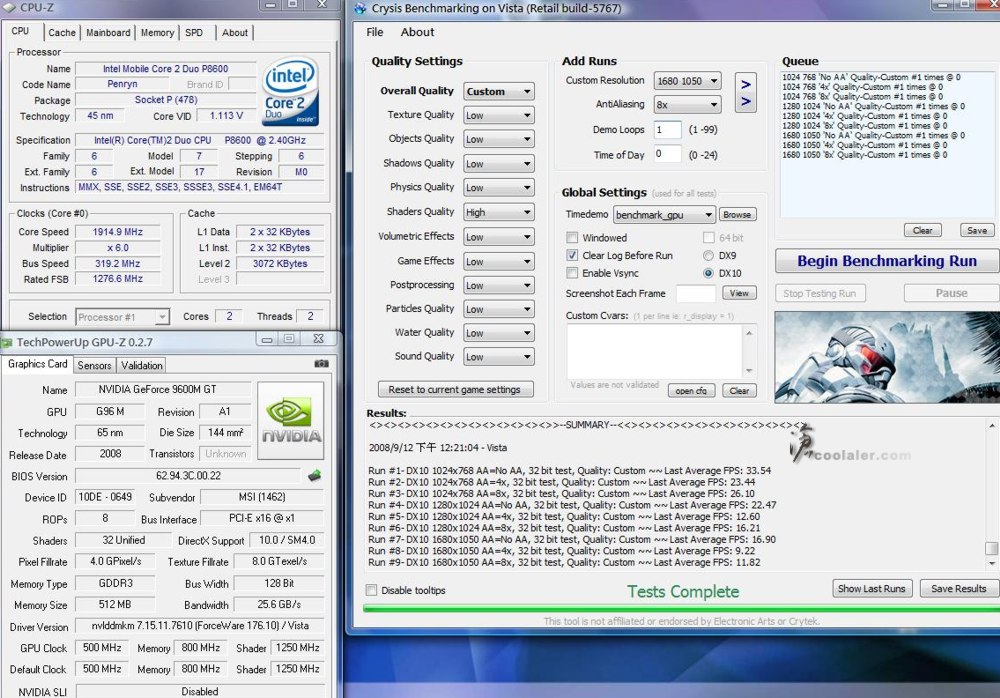This screenshot has width=1000, height=698.
Task: Expand the AntiAliasing dropdown
Action: (688, 105)
